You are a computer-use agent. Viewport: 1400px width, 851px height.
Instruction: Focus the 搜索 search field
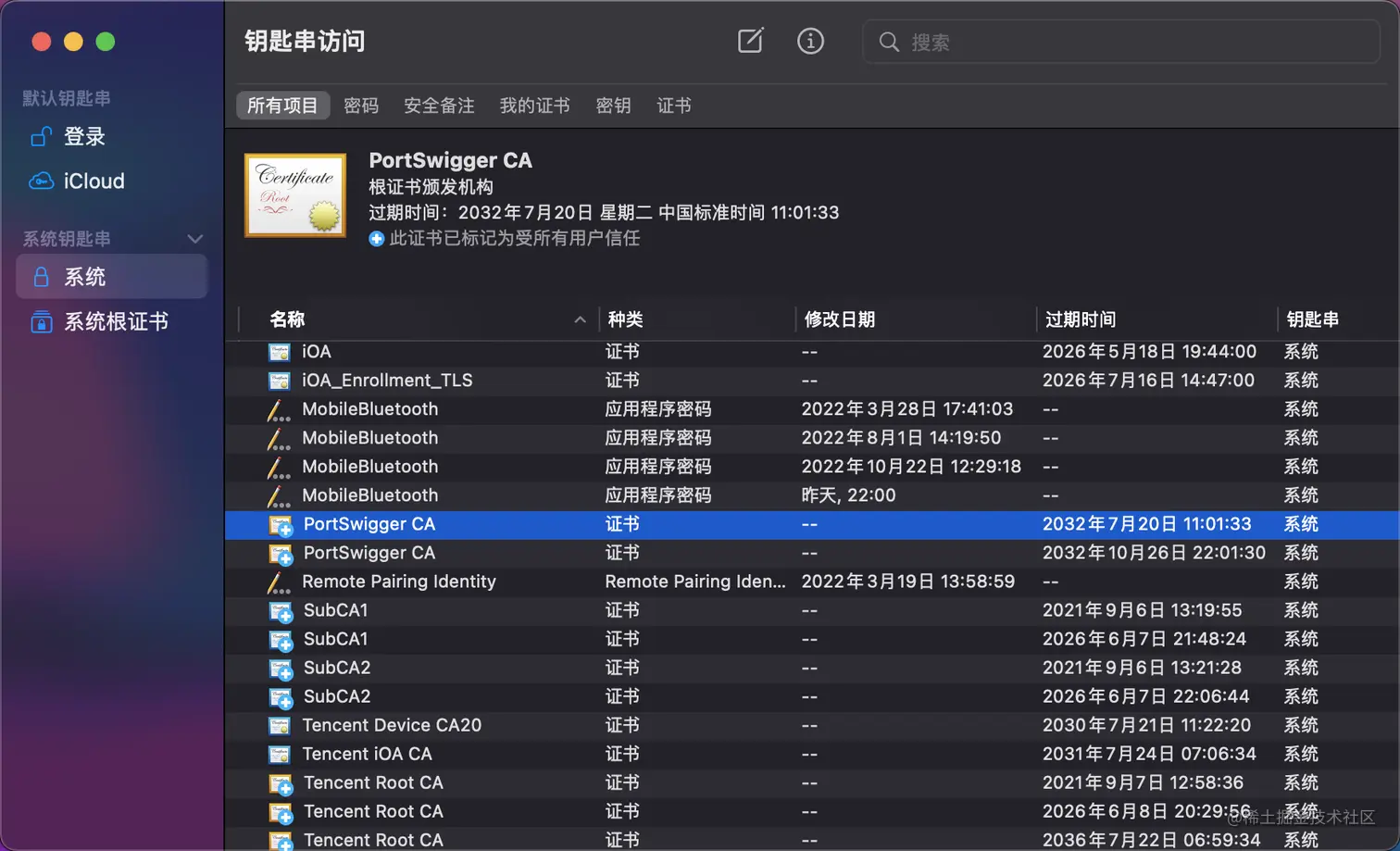tap(1122, 42)
